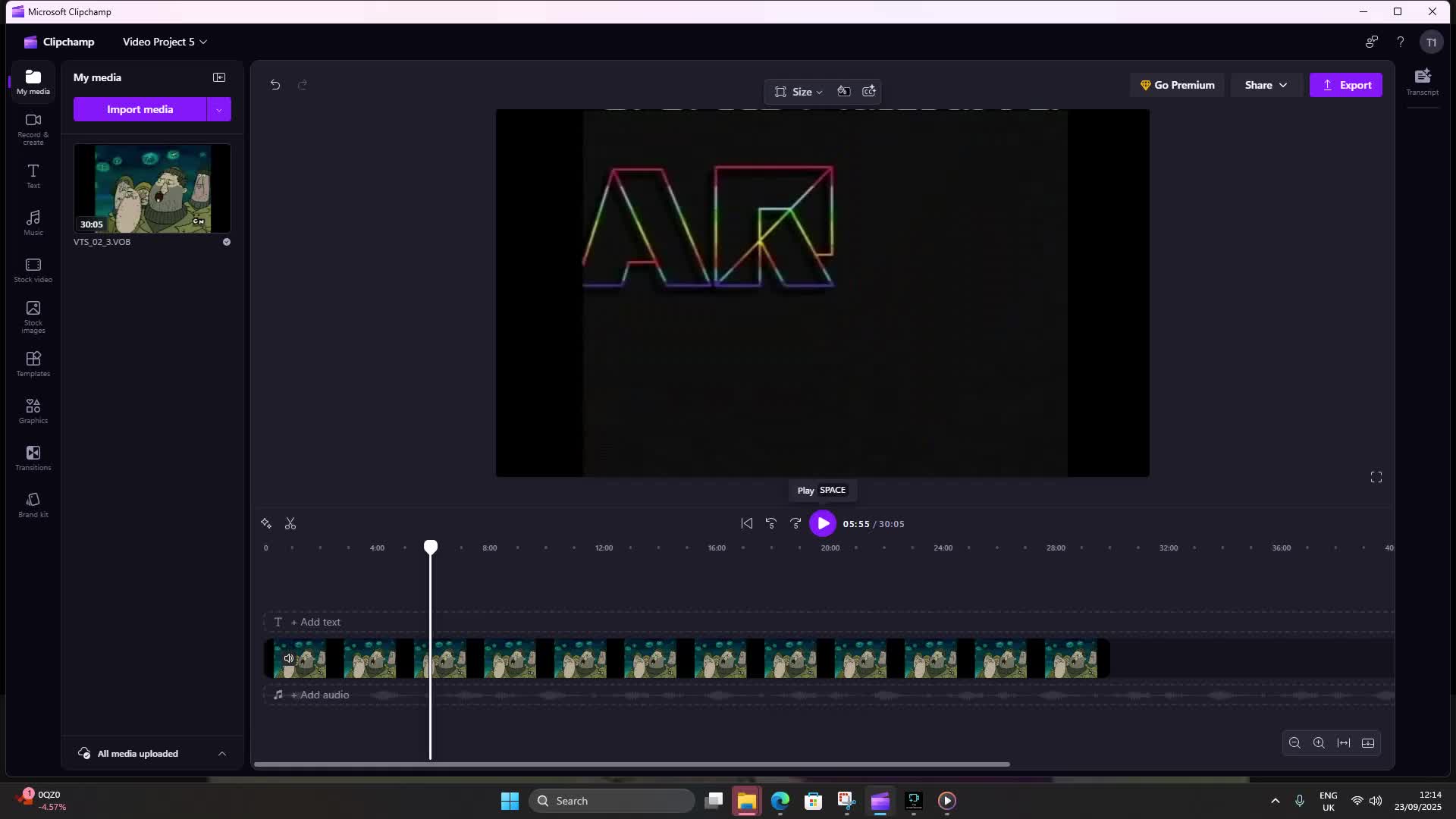Open the Size aspect ratio dropdown

point(799,92)
